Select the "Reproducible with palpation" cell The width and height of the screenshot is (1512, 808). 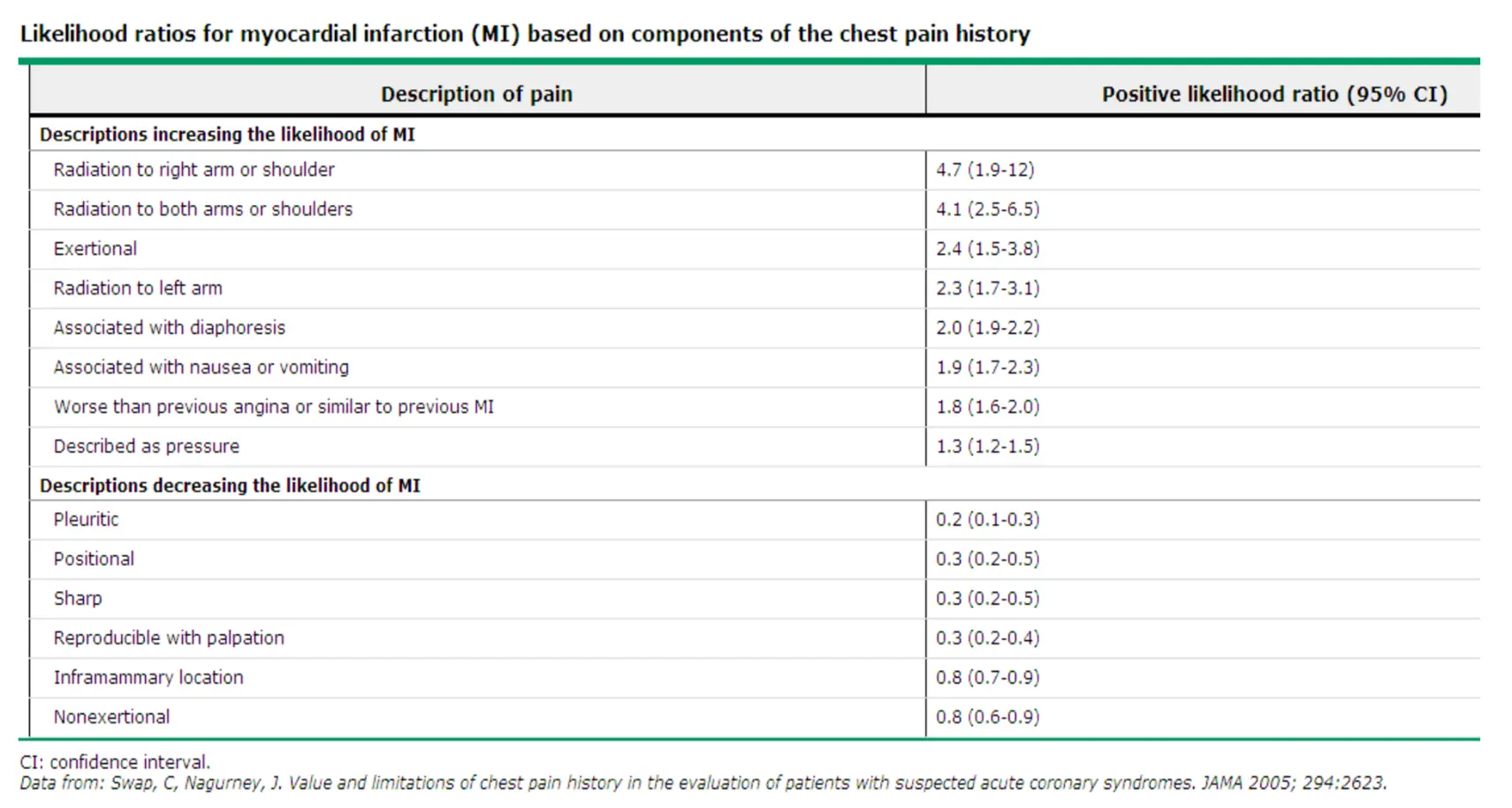point(169,638)
